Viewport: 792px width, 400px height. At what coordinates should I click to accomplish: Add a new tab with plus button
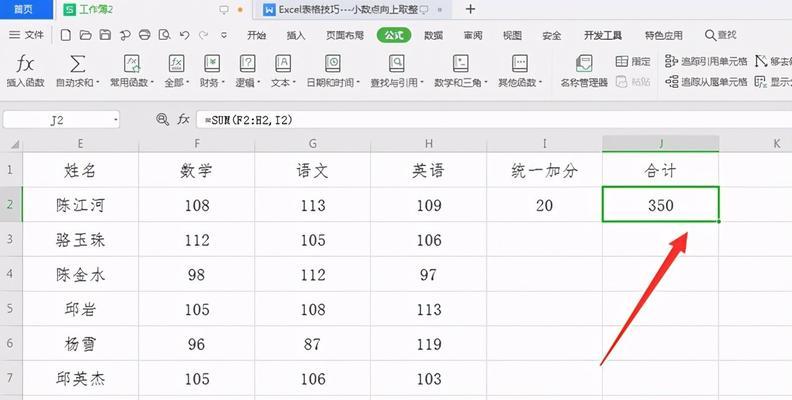point(470,9)
